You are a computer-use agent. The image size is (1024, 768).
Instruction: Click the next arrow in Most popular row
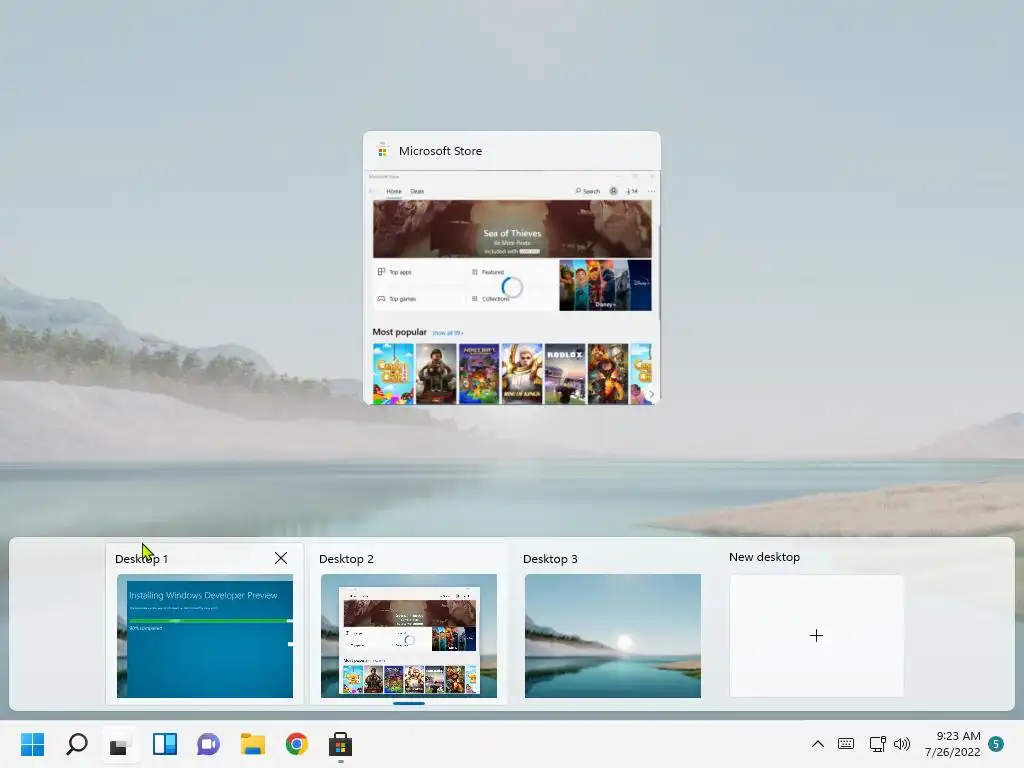coord(650,394)
